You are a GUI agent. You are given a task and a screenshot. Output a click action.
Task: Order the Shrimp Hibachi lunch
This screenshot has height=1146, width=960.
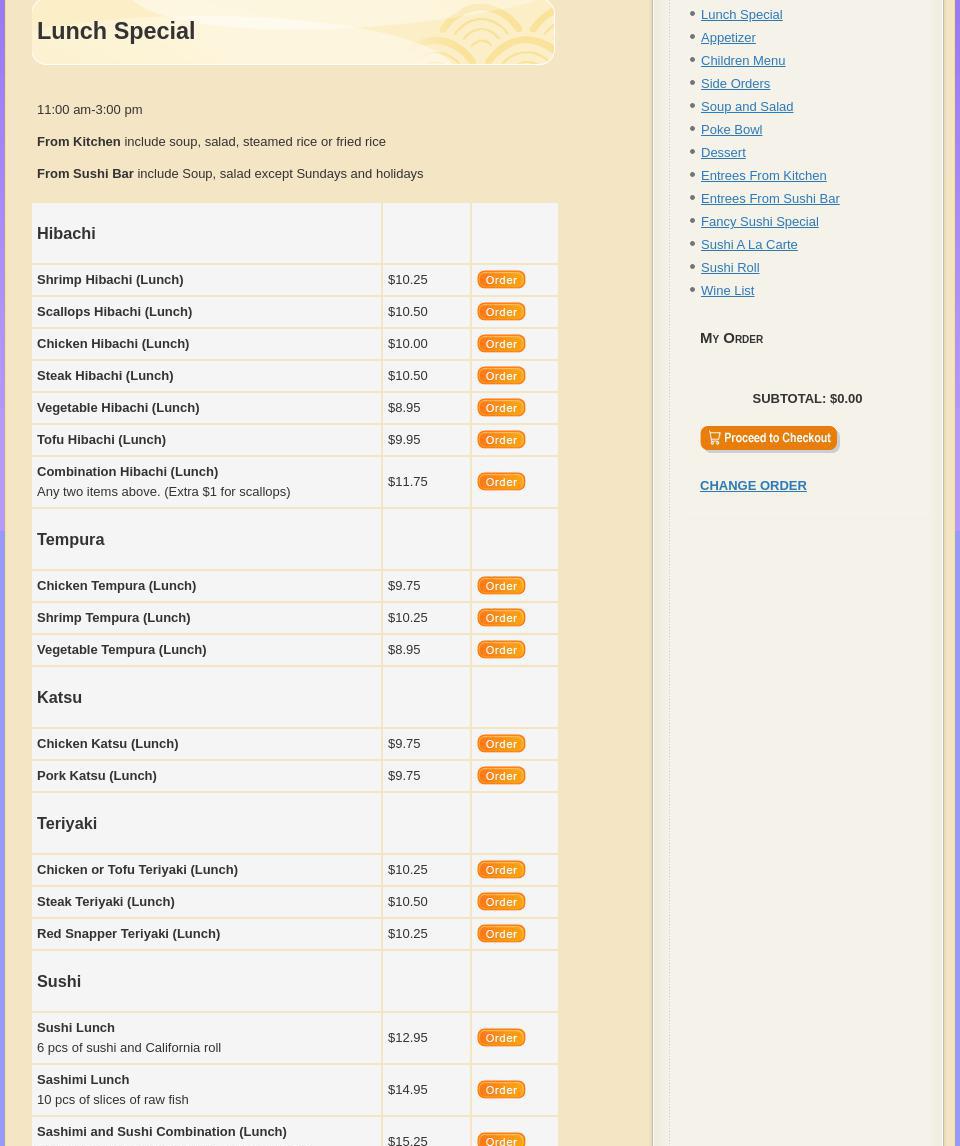501,280
